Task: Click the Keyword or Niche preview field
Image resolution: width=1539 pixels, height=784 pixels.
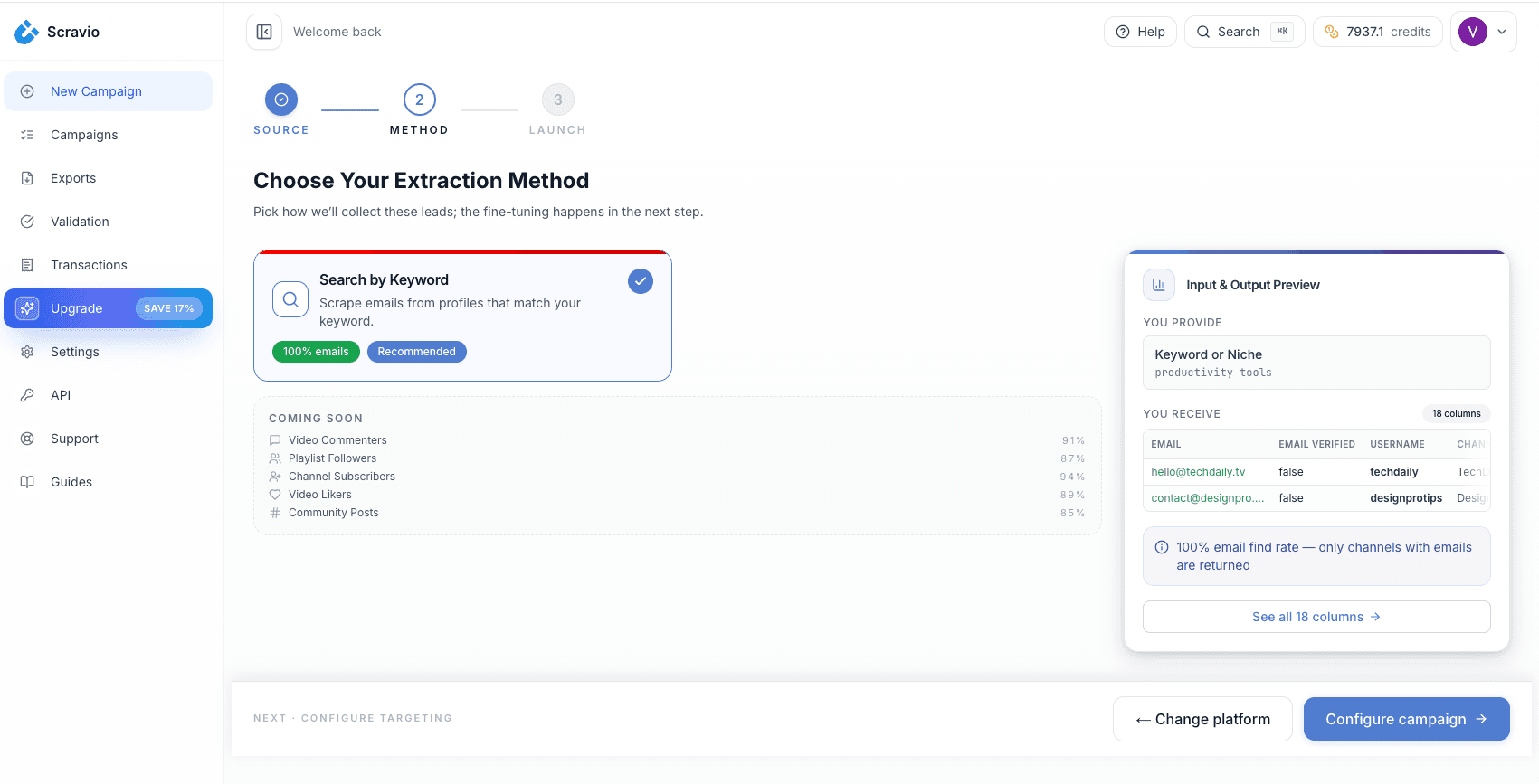Action: coord(1316,363)
